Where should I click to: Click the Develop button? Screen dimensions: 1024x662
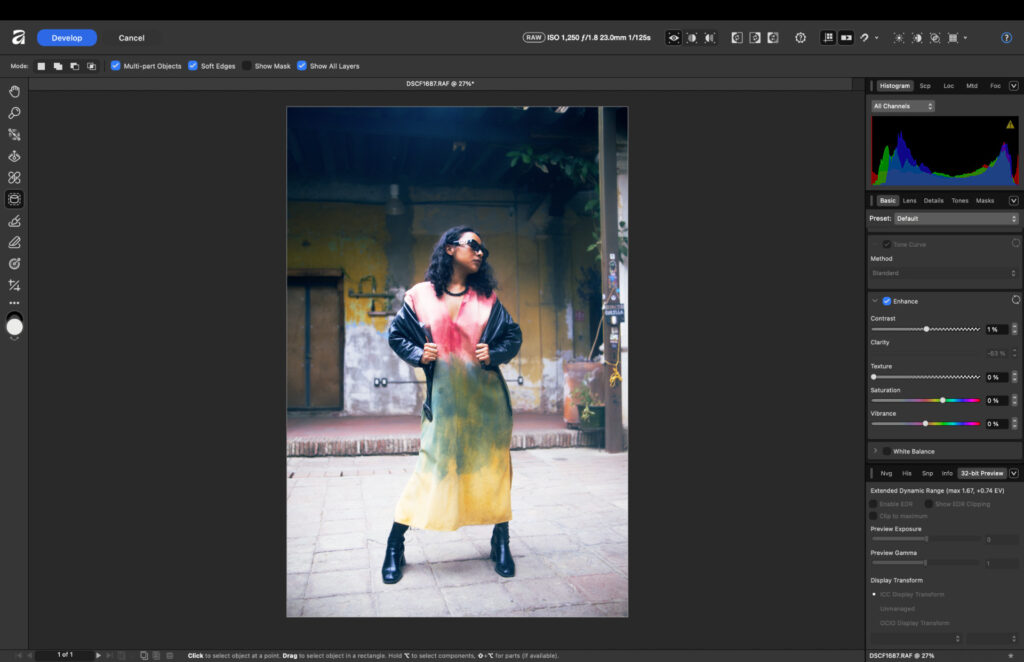tap(67, 38)
